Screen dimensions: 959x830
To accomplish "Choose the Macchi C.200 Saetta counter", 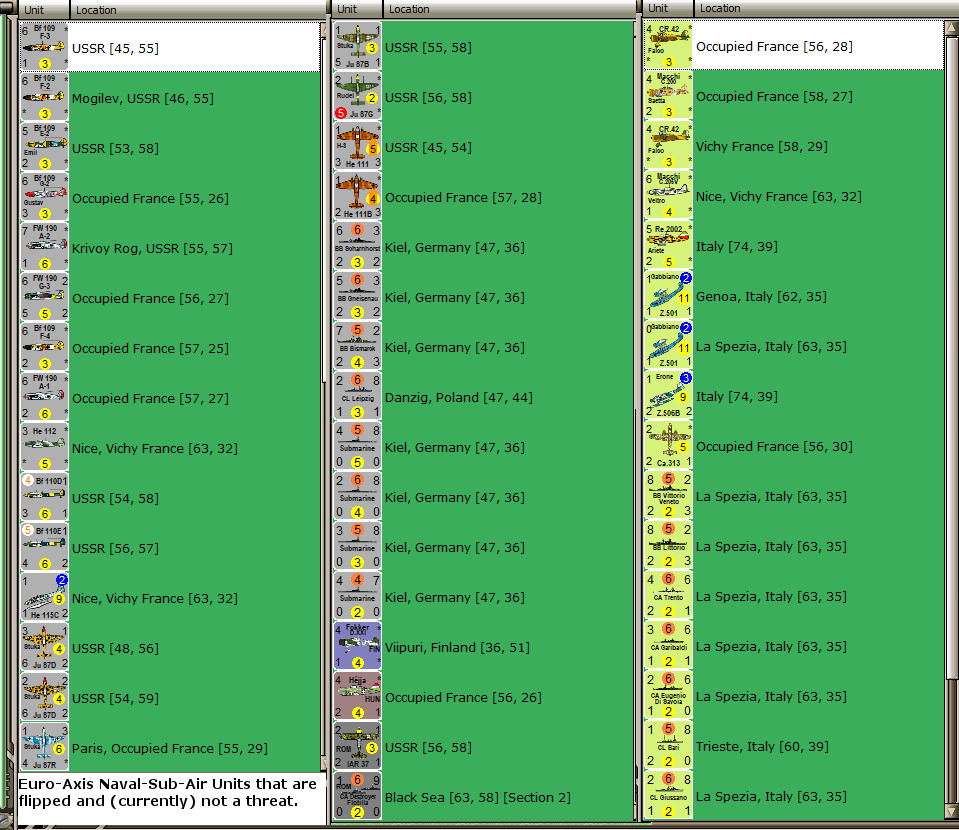I will (668, 95).
